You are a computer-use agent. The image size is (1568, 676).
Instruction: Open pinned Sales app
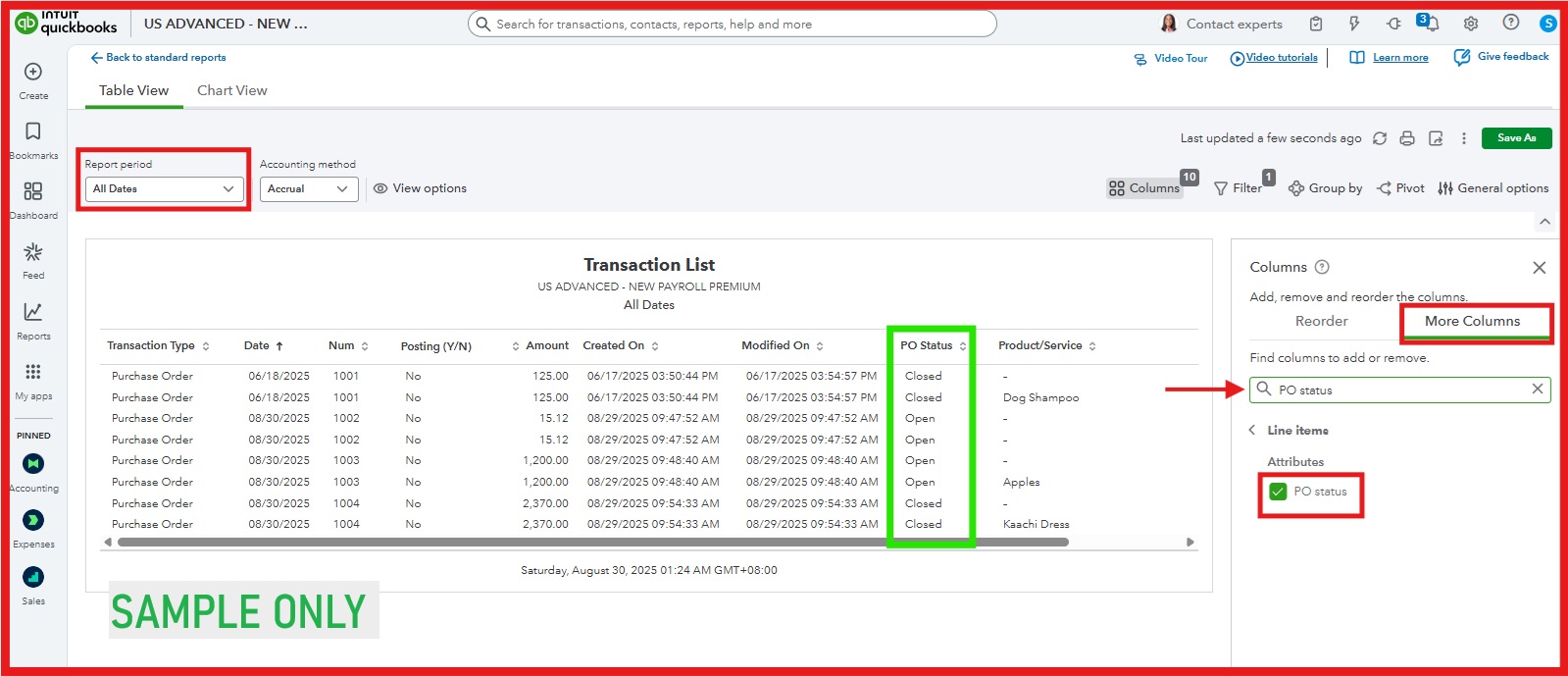(x=33, y=585)
